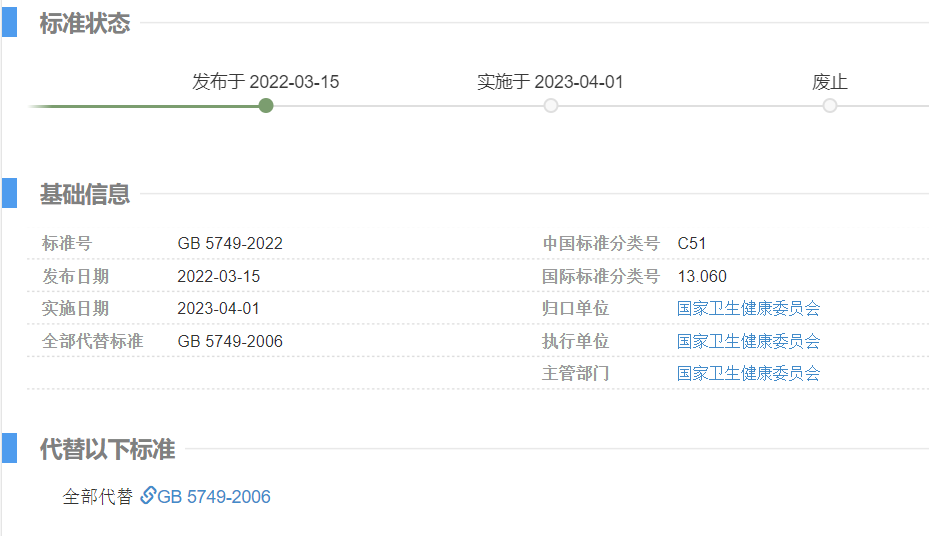This screenshot has width=929, height=536.
Task: Click the chain link icon beside GB 5749-2006
Action: (147, 496)
